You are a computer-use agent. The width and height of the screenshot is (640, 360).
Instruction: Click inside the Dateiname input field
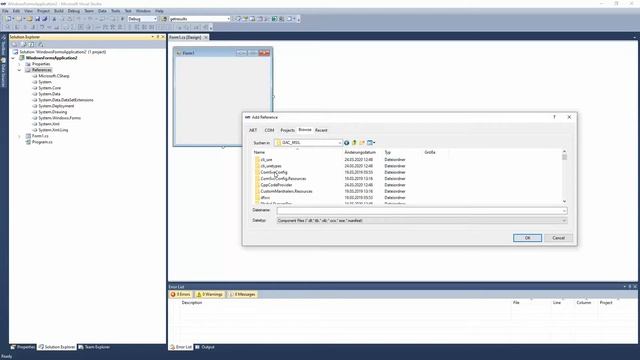pyautogui.click(x=419, y=211)
